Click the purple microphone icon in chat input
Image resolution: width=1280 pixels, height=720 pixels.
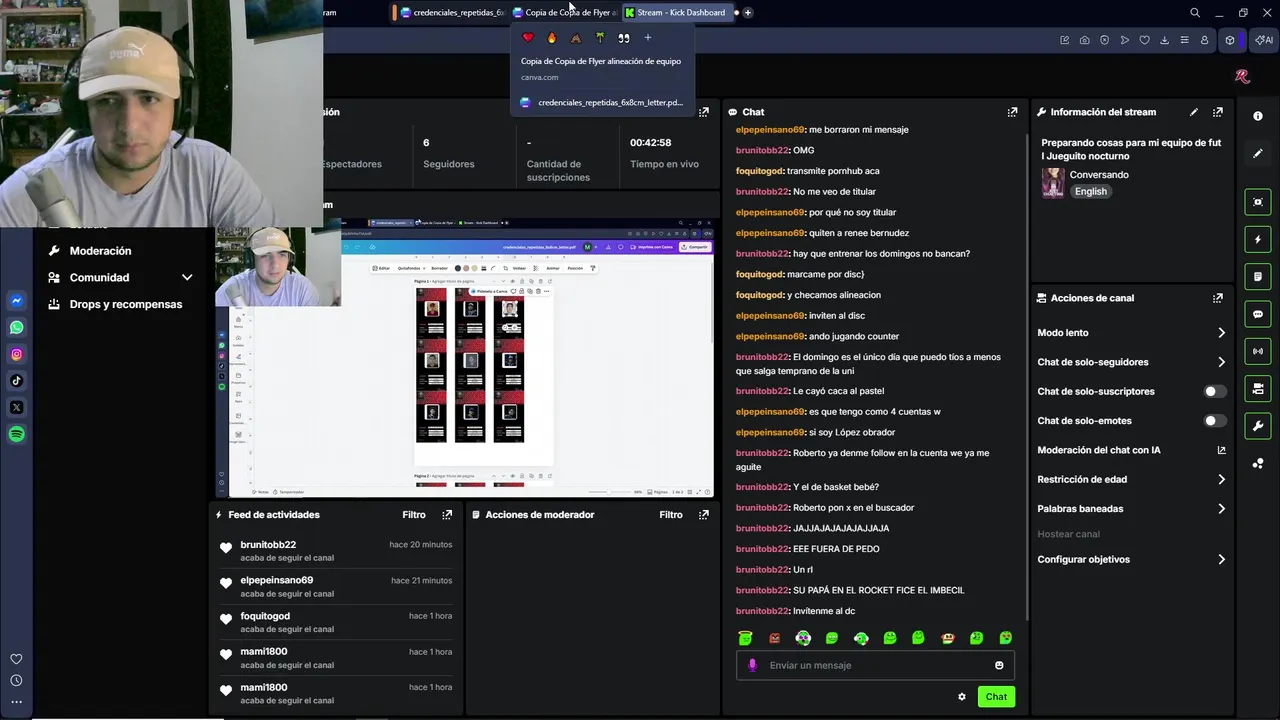[x=752, y=665]
